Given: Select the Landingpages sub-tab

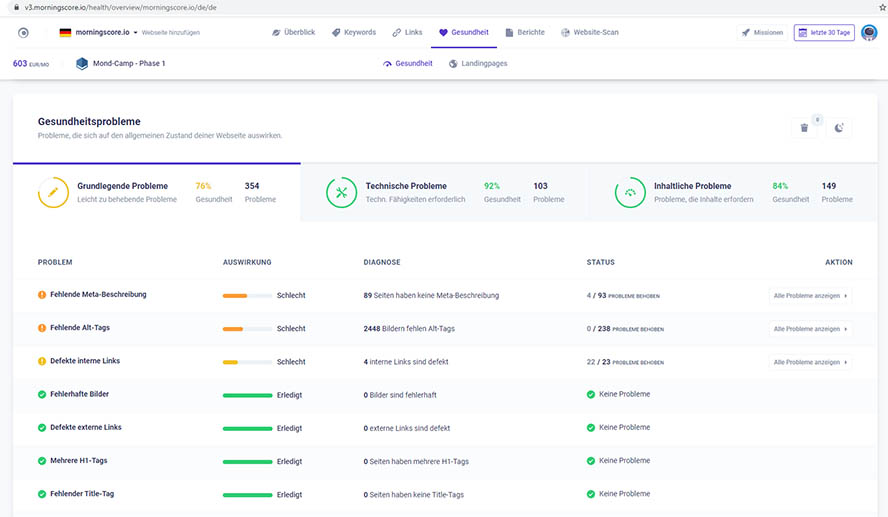Looking at the screenshot, I should click(478, 63).
